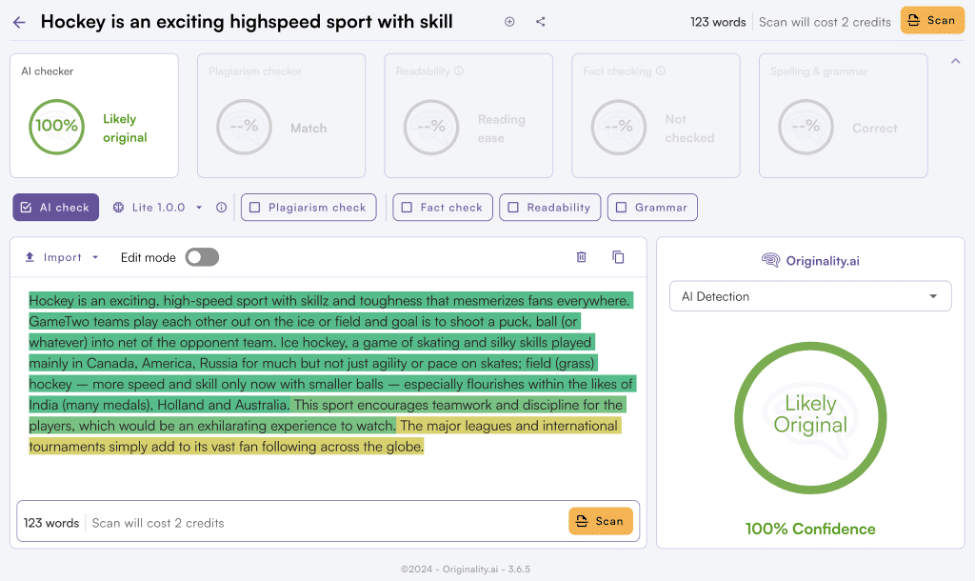The image size is (977, 581).
Task: Click the delete (trash) icon above the text
Action: [x=581, y=257]
